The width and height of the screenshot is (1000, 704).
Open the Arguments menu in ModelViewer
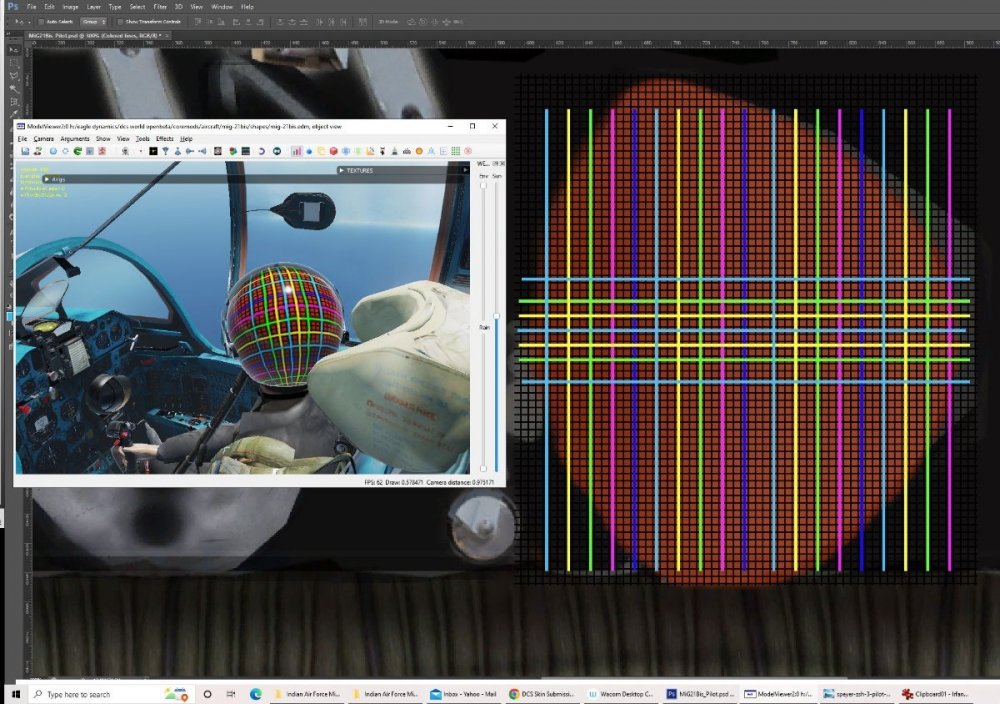point(74,138)
